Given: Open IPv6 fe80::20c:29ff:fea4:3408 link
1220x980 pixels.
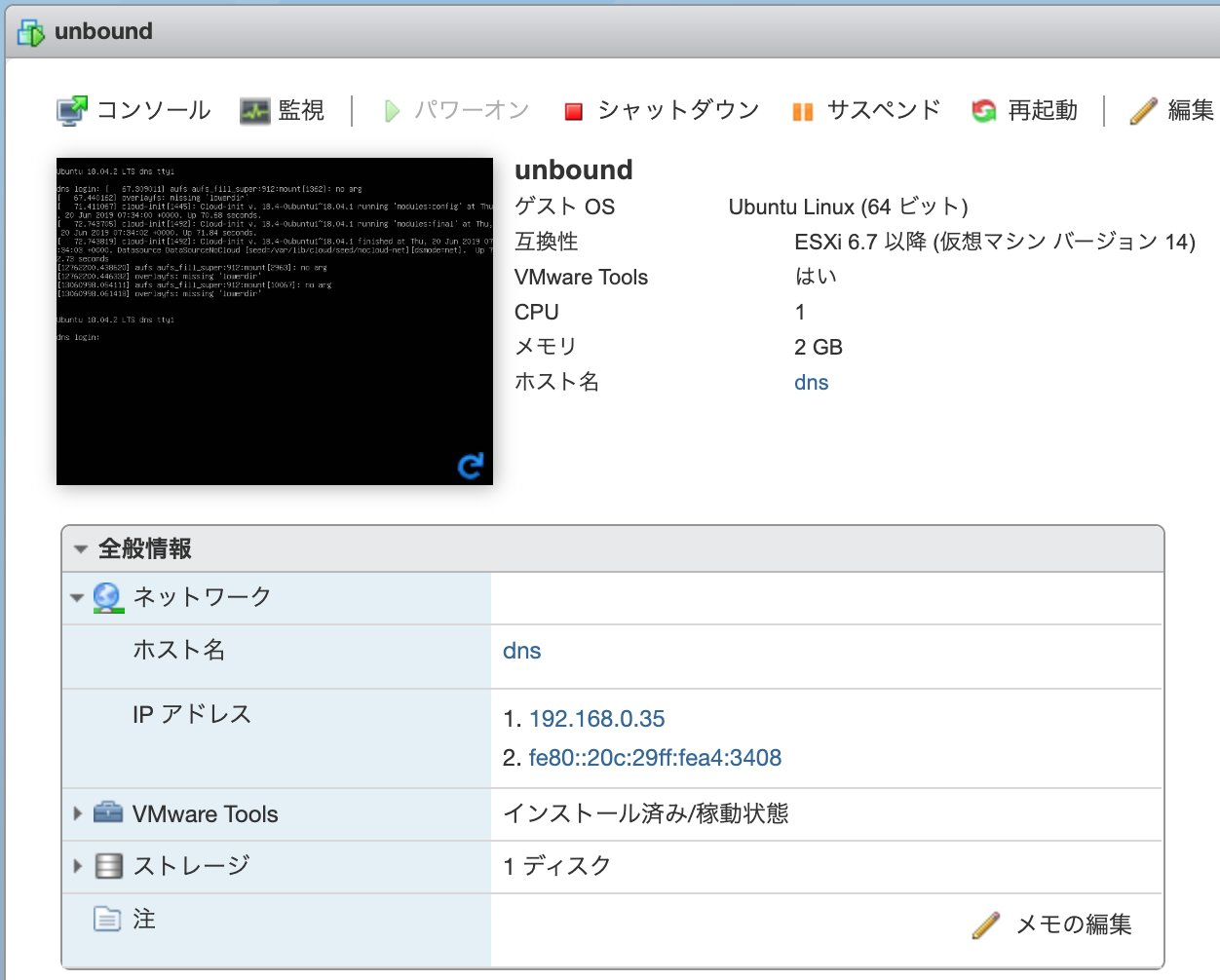Looking at the screenshot, I should click(655, 758).
